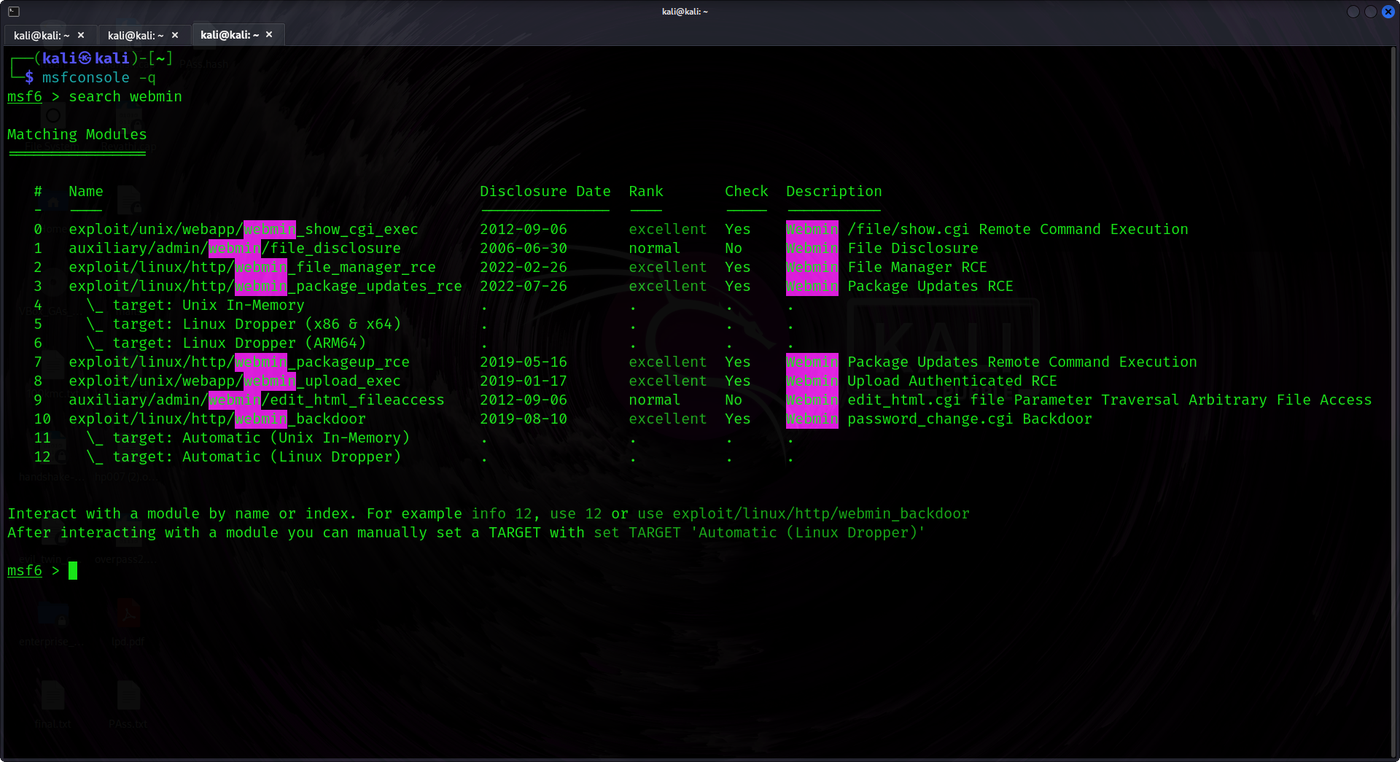Close the middle kali@kali terminal tab
Screen dimensions: 1400x762
[174, 35]
